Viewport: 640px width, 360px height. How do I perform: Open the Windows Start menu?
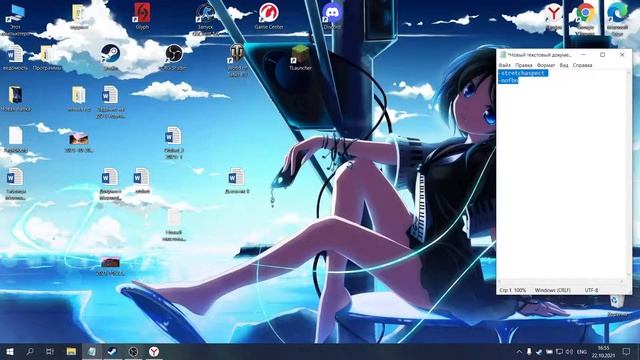coord(10,351)
